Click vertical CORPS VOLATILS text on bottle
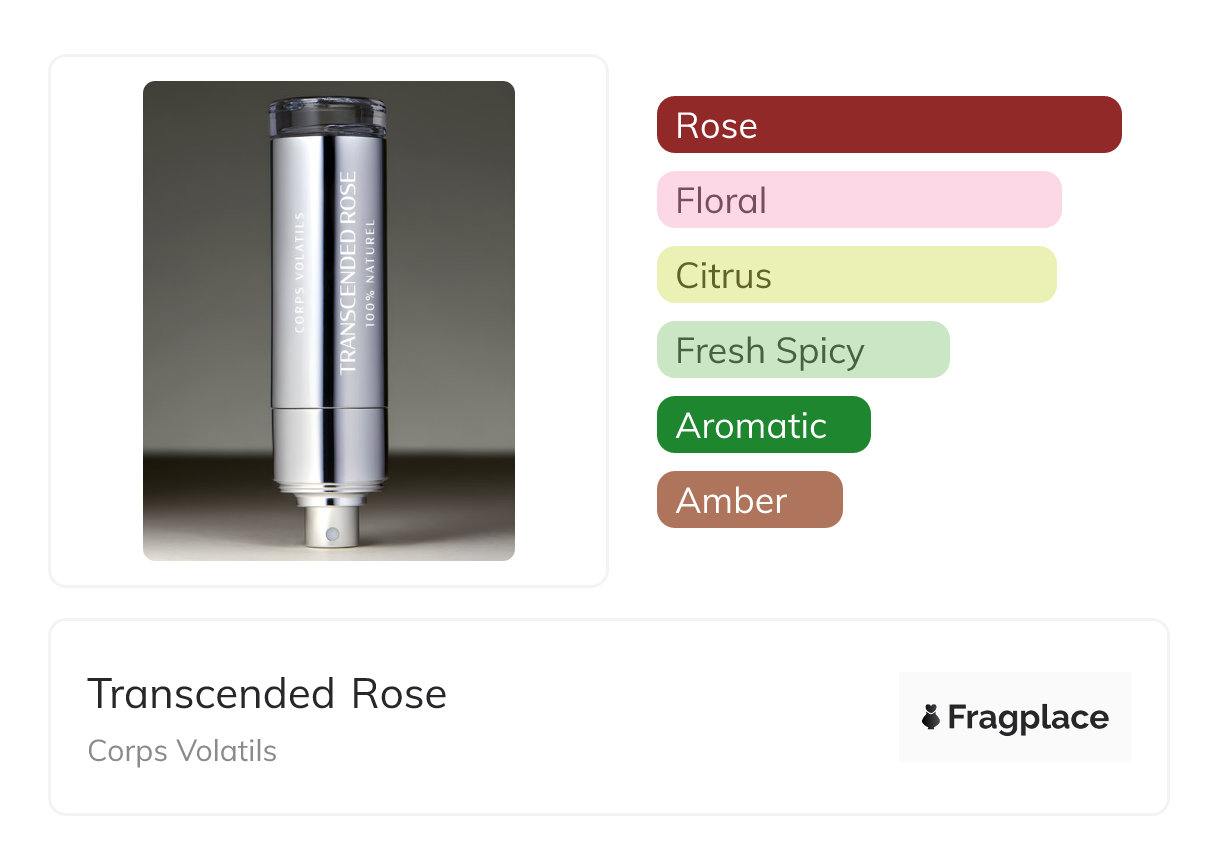 [x=300, y=272]
